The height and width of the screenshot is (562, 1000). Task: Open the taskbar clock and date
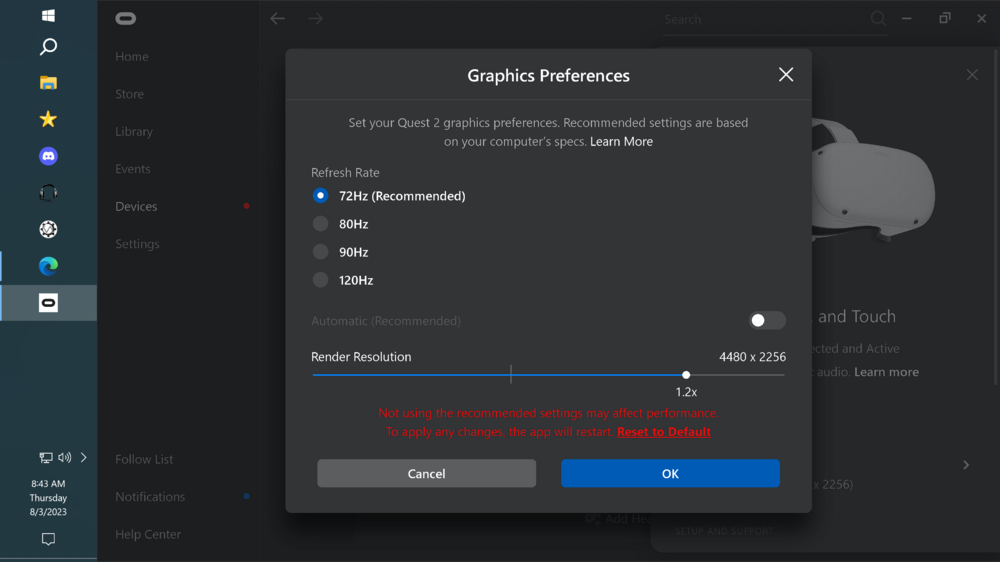[48, 498]
